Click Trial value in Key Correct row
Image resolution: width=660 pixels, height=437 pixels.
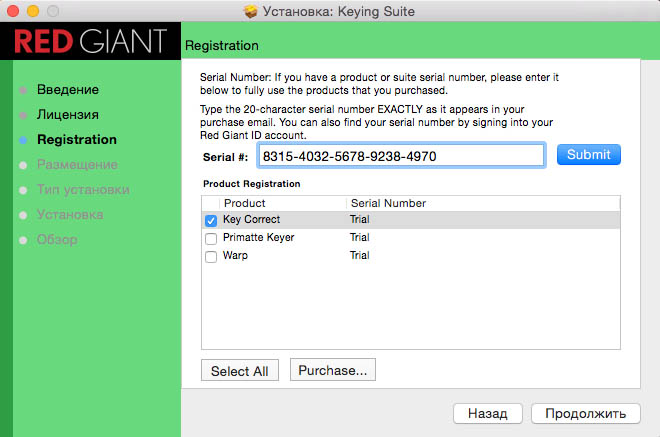(x=359, y=219)
